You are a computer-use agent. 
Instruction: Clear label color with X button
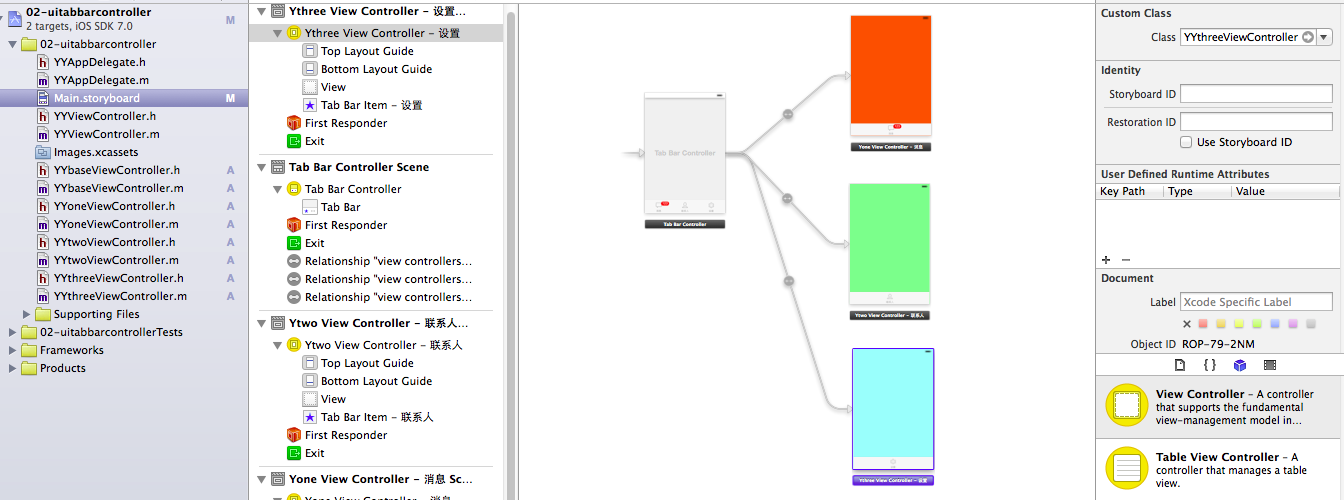1187,324
